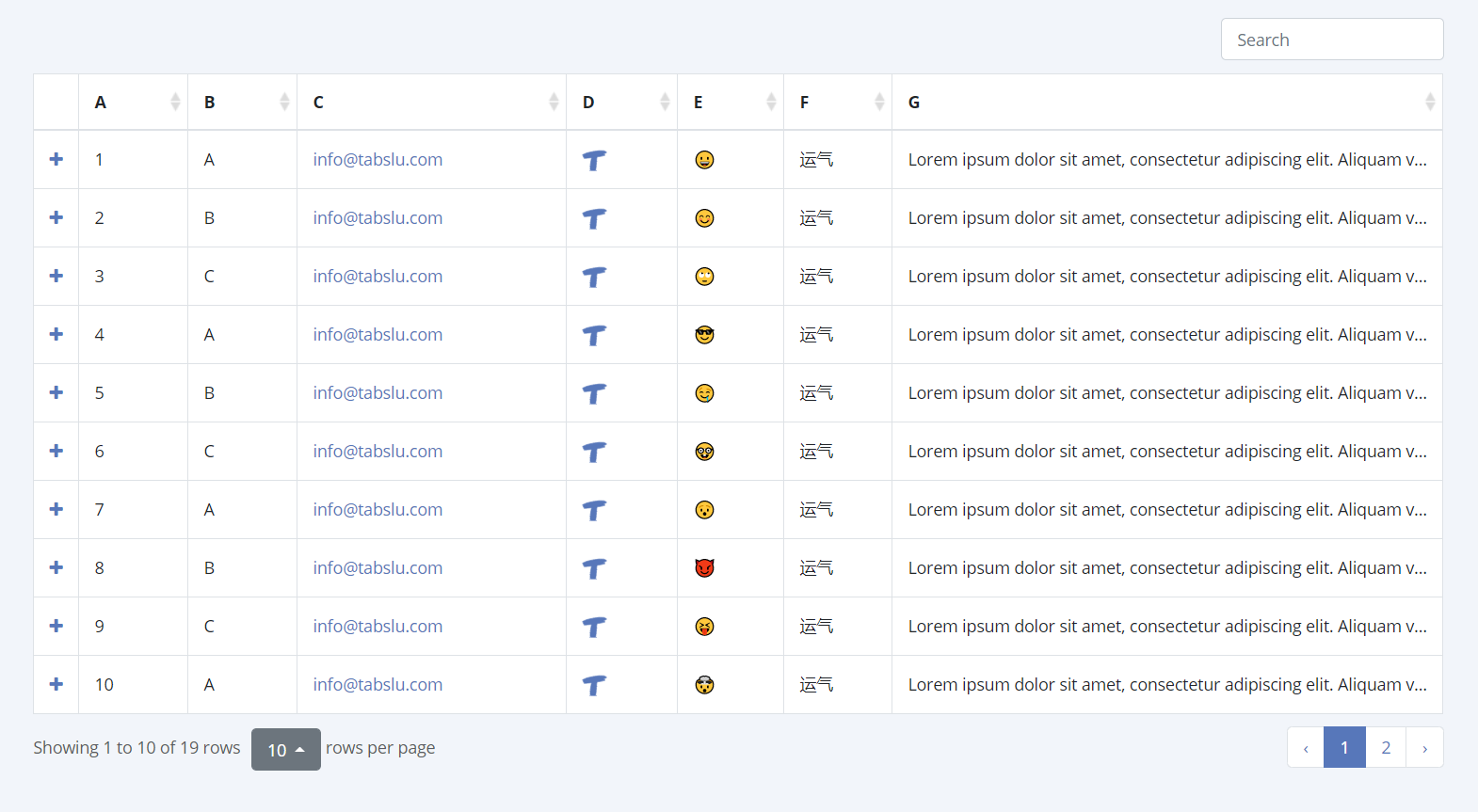The height and width of the screenshot is (812, 1478).
Task: Click the T logo in row 4
Action: click(x=594, y=336)
